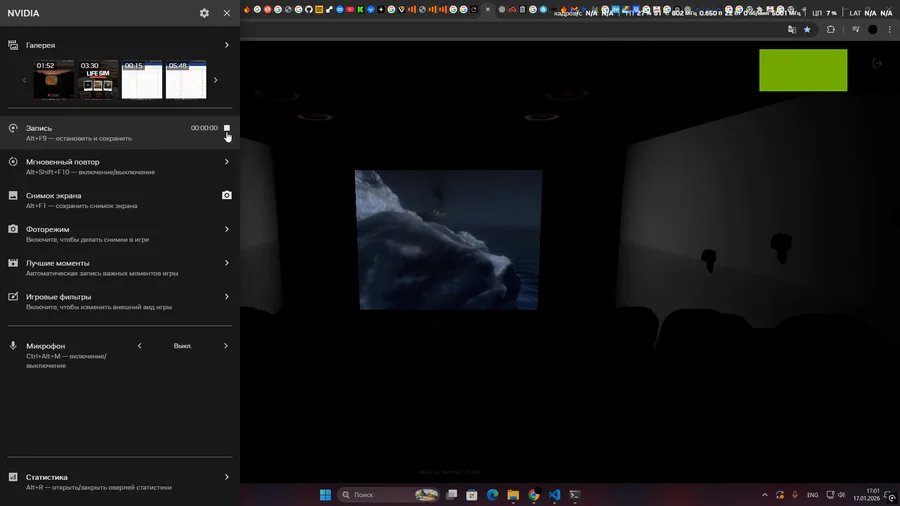Click the Снимок экрана image icon

[x=13, y=196]
